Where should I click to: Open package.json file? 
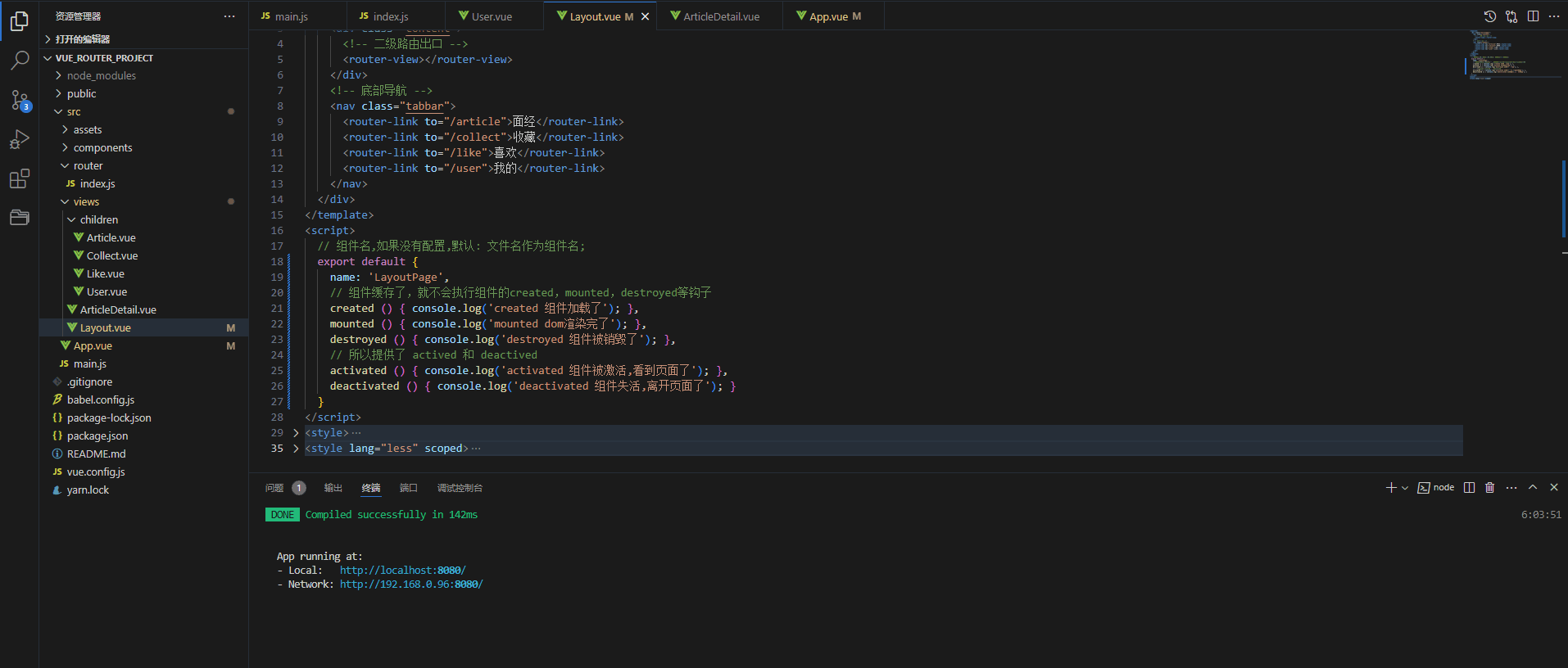click(144, 436)
